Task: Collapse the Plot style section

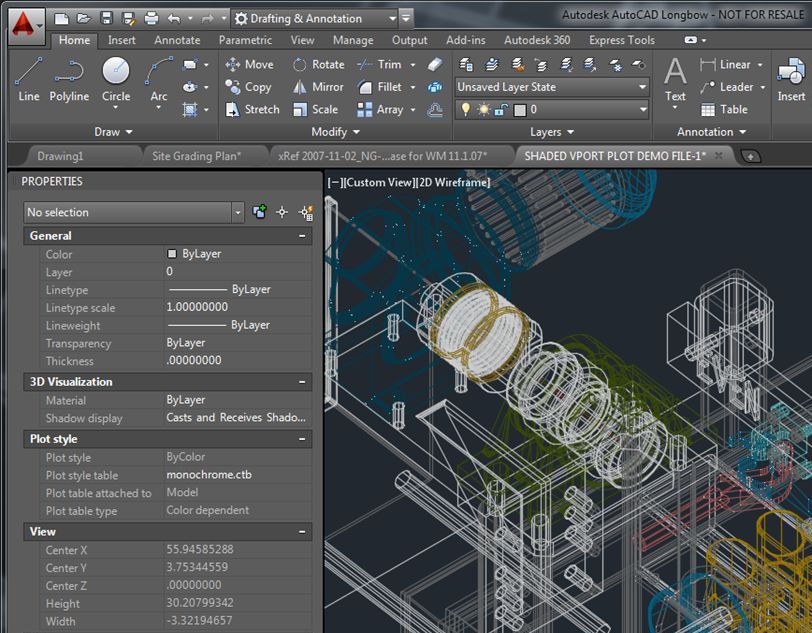Action: 302,439
